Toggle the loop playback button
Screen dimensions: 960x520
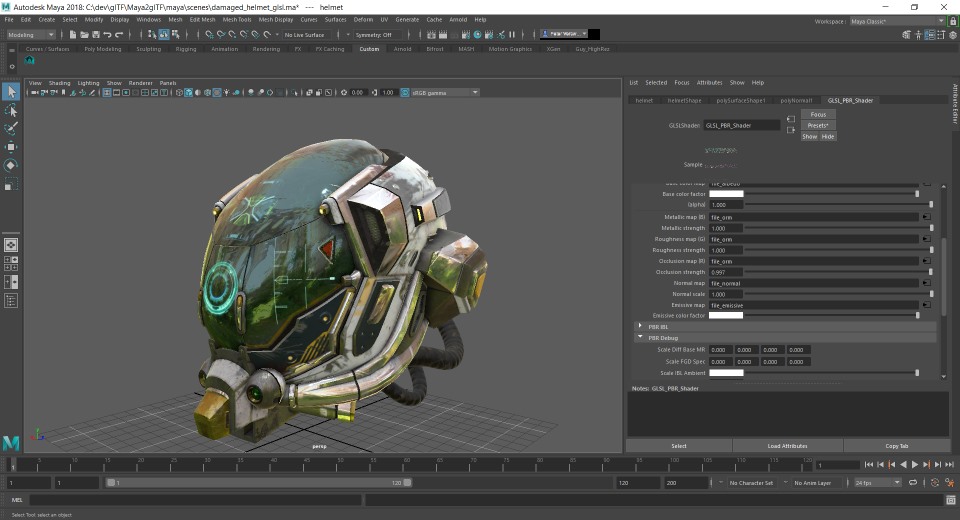pos(915,482)
